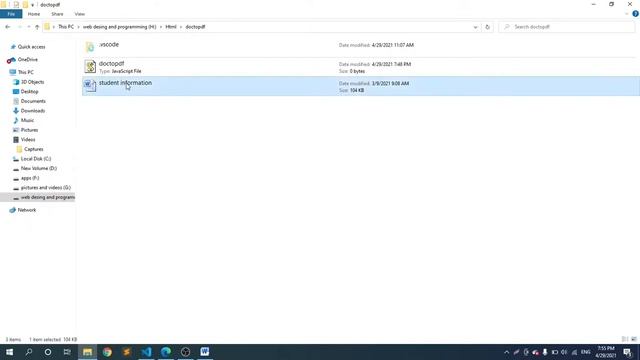Select the .vscode folder icon
640x360 pixels.
pos(90,47)
